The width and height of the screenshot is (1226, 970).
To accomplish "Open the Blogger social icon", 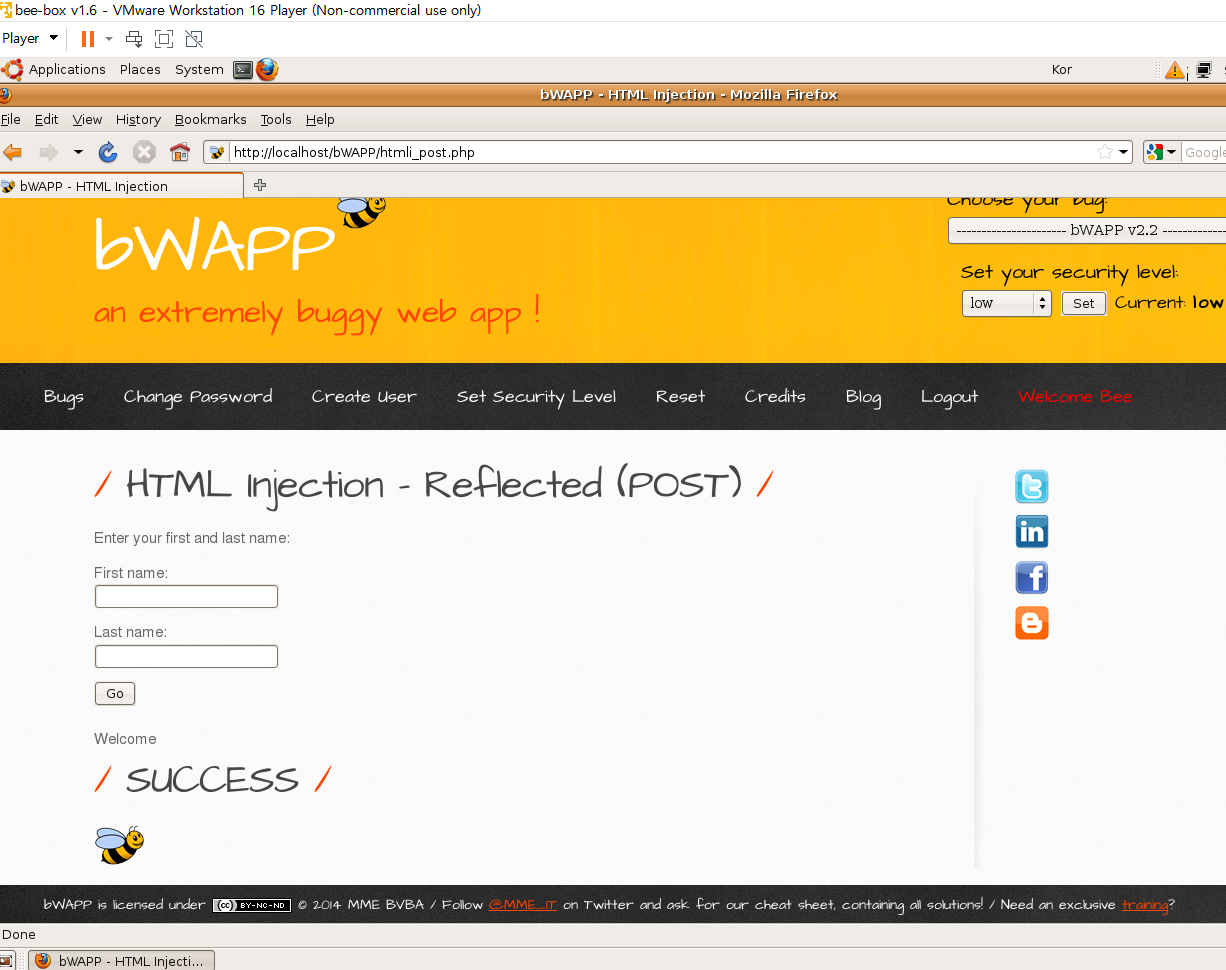I will [1032, 623].
